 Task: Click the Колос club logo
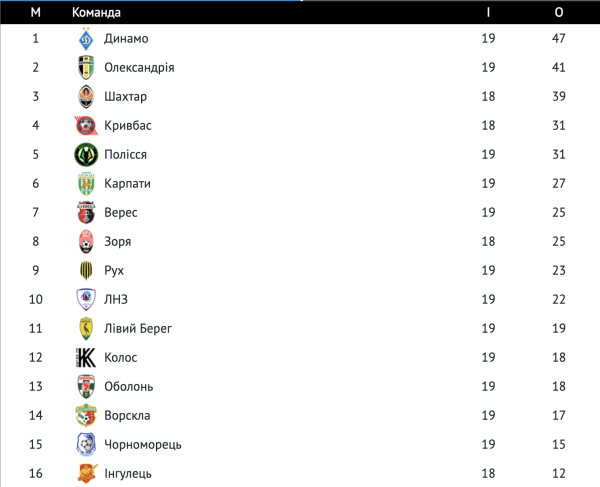click(x=86, y=358)
